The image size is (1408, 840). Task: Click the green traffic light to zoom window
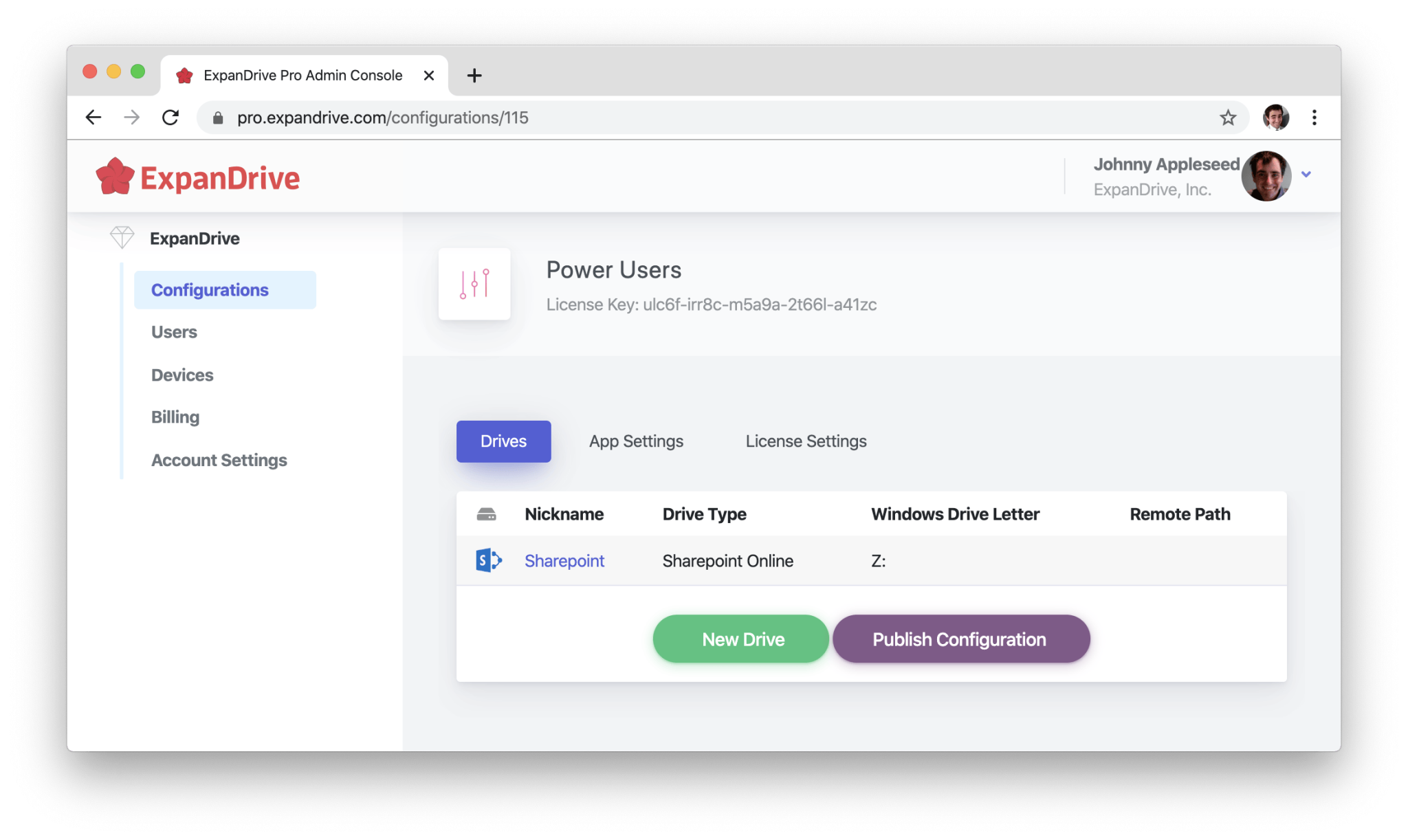pyautogui.click(x=137, y=71)
